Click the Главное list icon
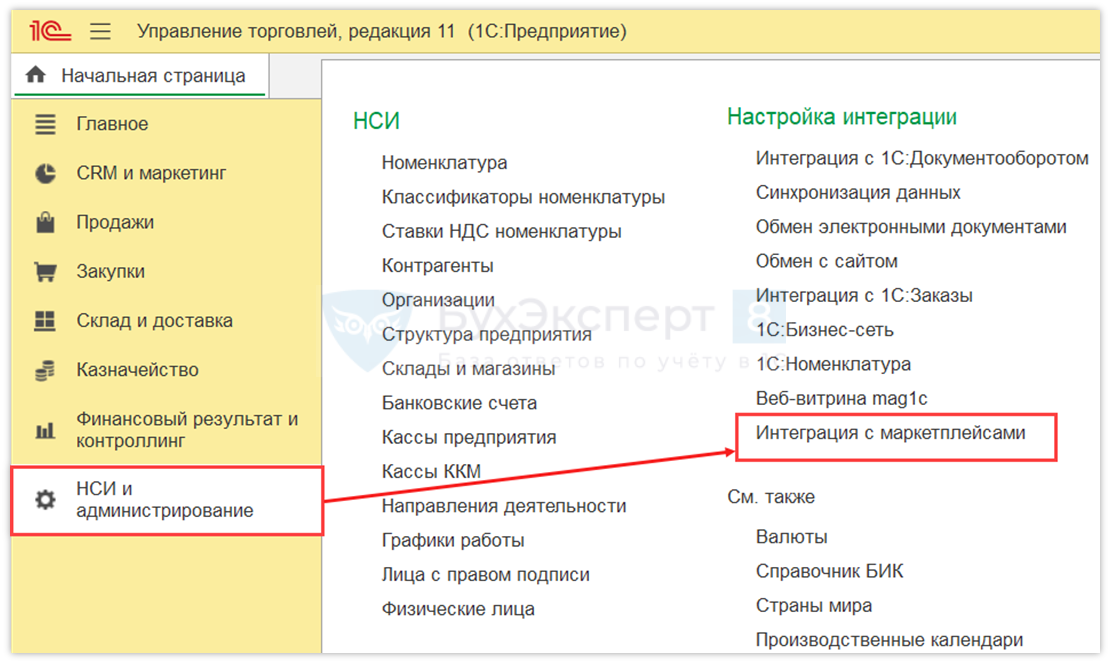Screen dimensions: 1110x663 click(x=45, y=124)
